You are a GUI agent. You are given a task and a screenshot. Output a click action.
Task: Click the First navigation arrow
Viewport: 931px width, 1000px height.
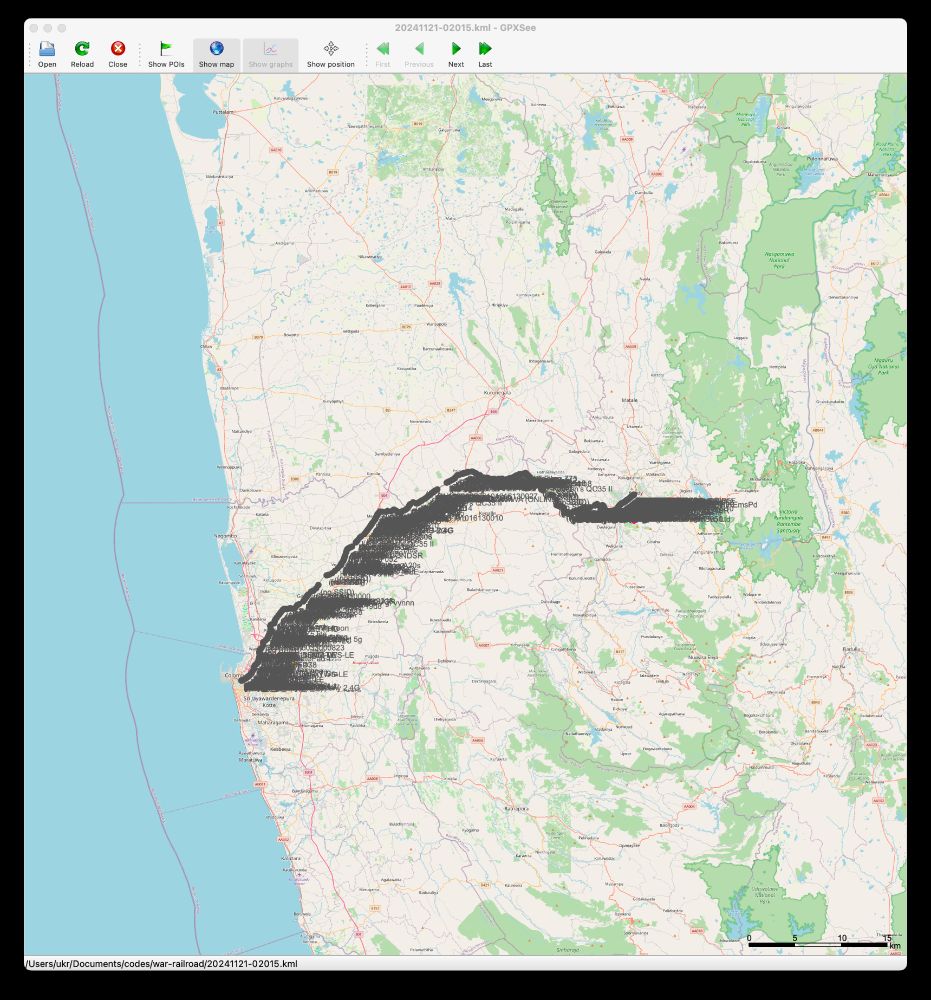pyautogui.click(x=383, y=50)
